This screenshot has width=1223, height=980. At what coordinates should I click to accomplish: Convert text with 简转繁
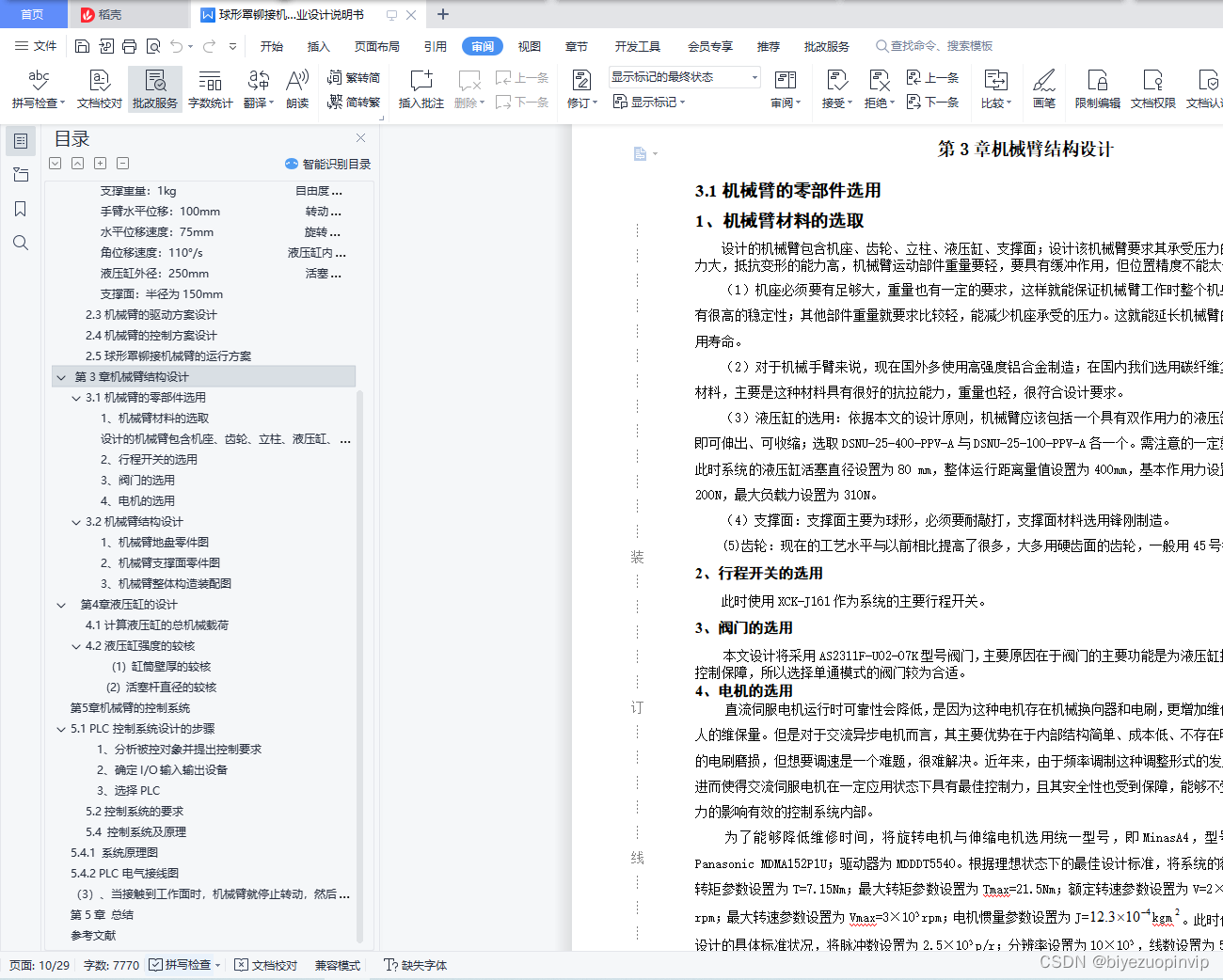[354, 102]
